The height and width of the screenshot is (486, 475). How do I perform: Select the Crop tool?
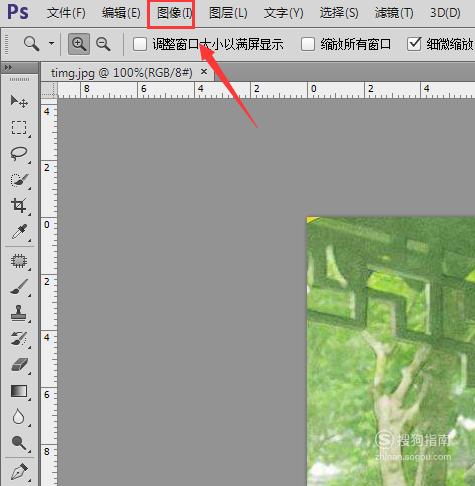point(19,206)
